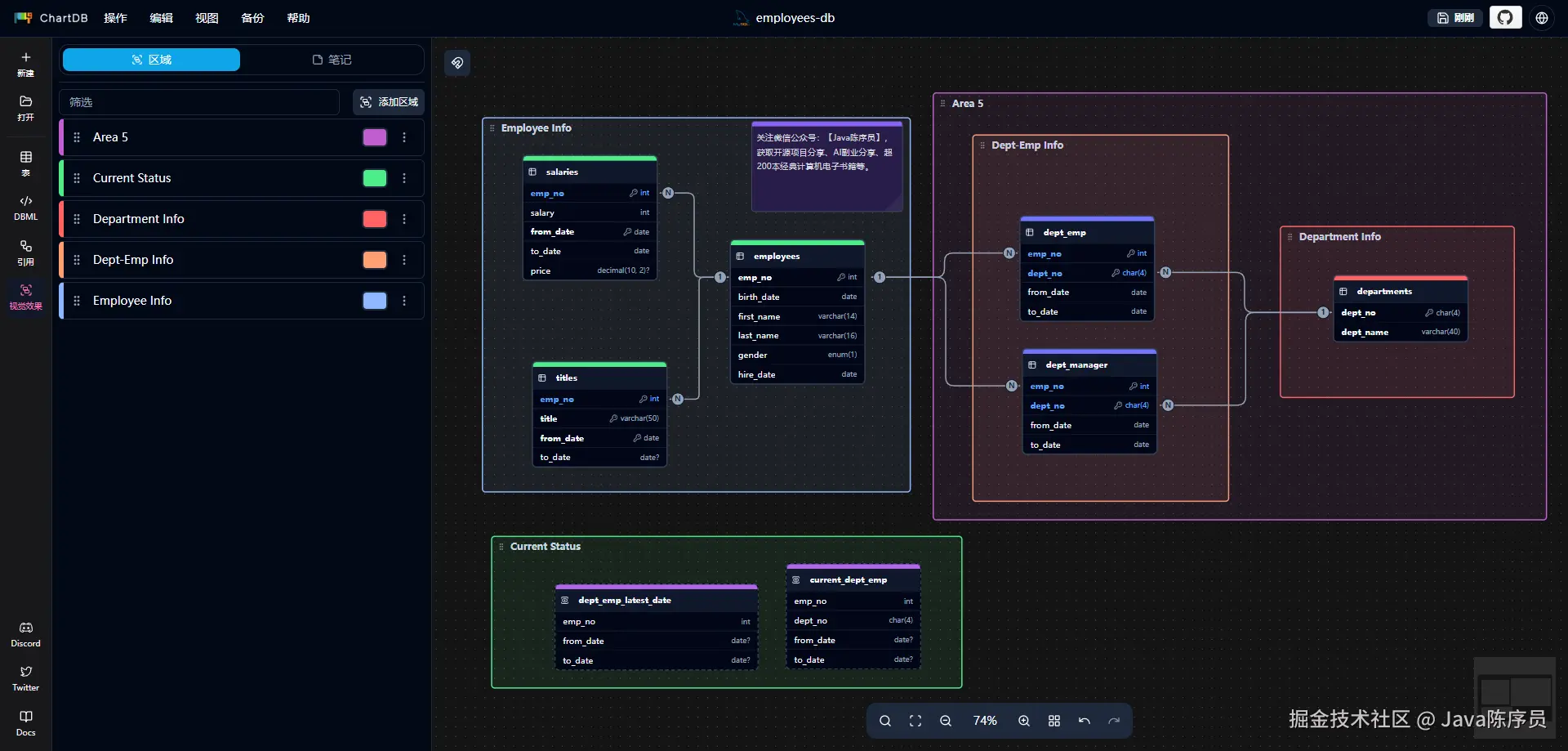Image resolution: width=1568 pixels, height=751 pixels.
Task: Open more options menu for Employee Info
Action: click(404, 301)
